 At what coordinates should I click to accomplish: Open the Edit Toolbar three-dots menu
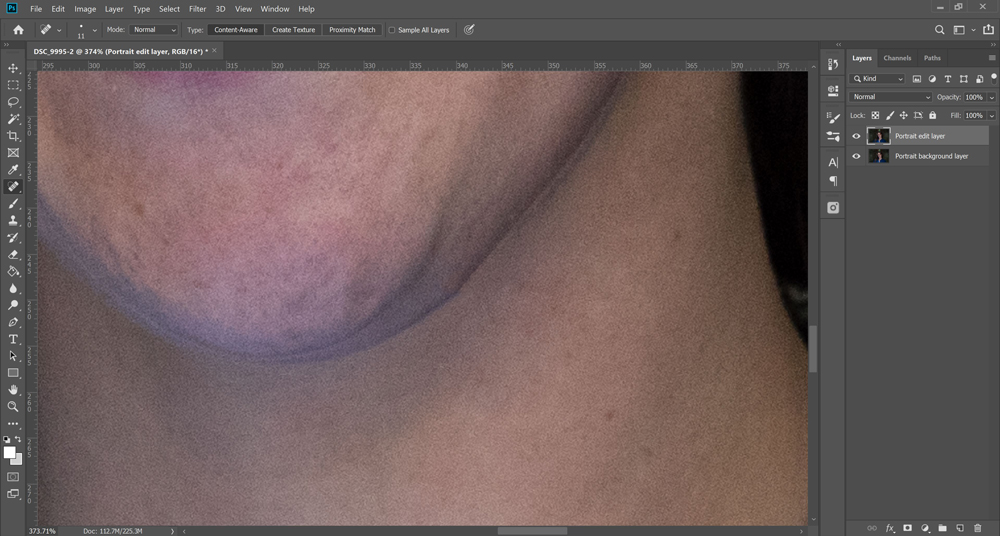click(13, 424)
